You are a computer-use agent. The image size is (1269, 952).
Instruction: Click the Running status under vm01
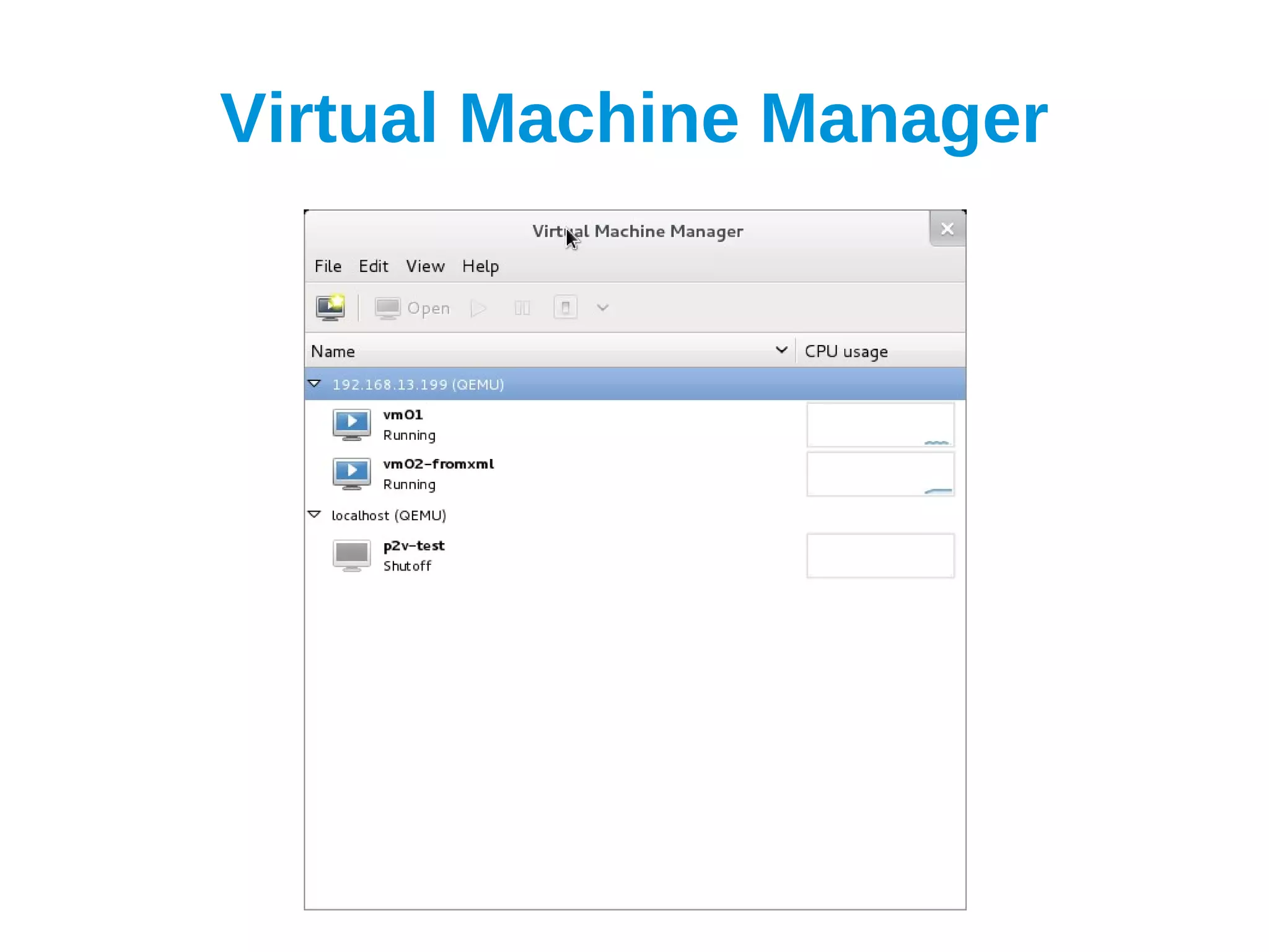pyautogui.click(x=409, y=435)
